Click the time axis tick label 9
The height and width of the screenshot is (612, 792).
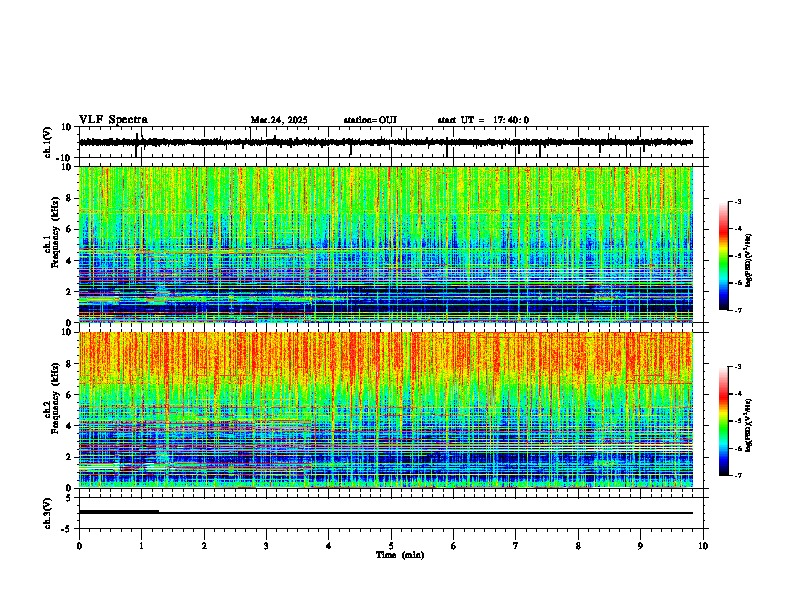640,546
